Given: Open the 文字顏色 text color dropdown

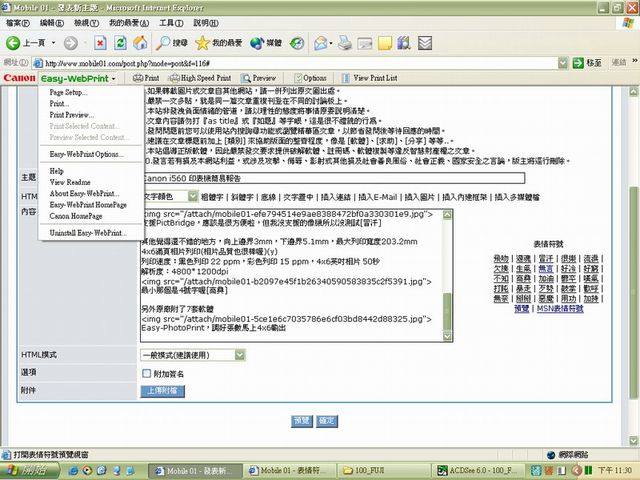Looking at the screenshot, I should click(x=193, y=197).
